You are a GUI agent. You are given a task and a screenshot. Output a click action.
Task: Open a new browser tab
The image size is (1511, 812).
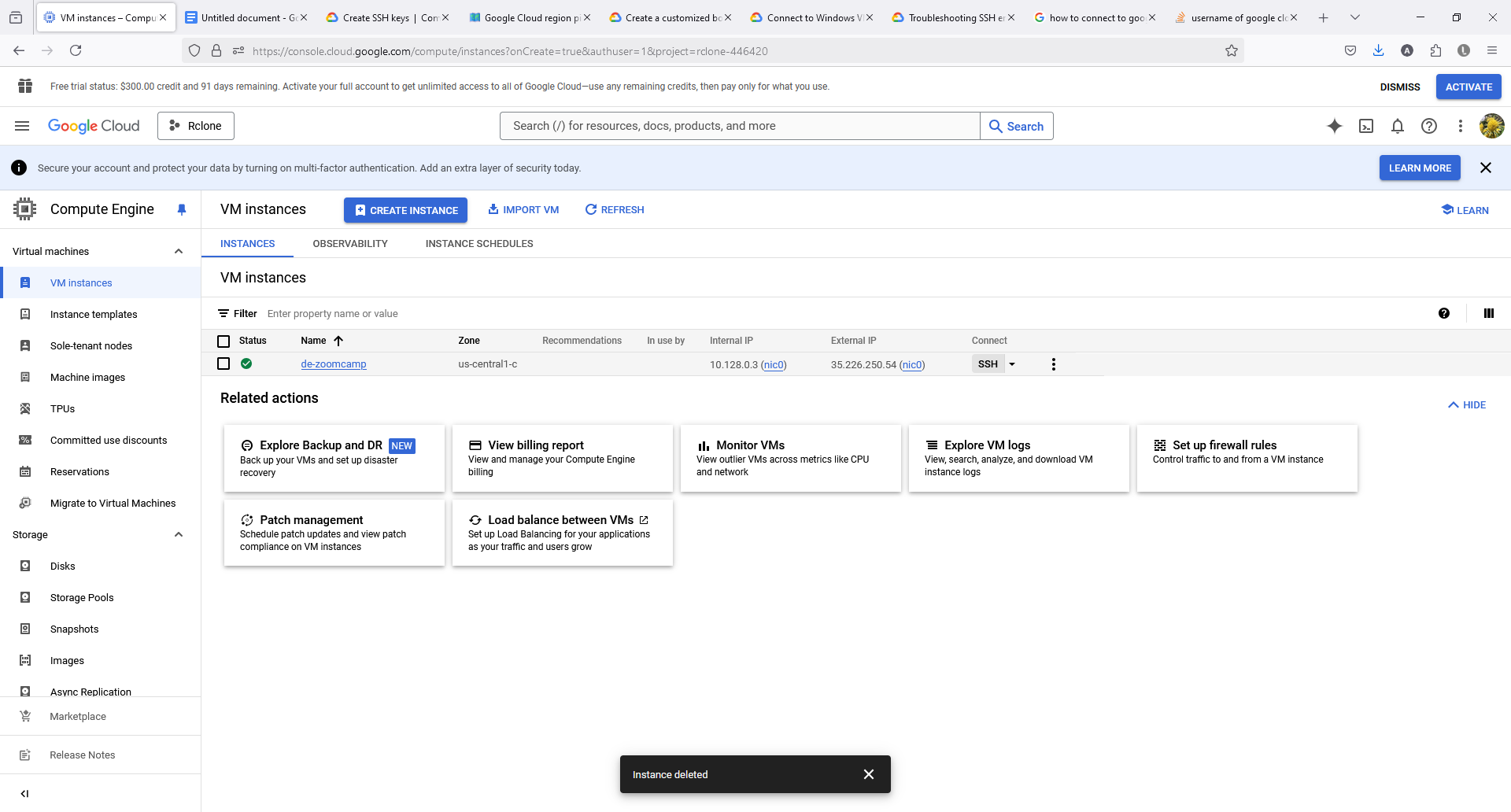pos(1324,17)
